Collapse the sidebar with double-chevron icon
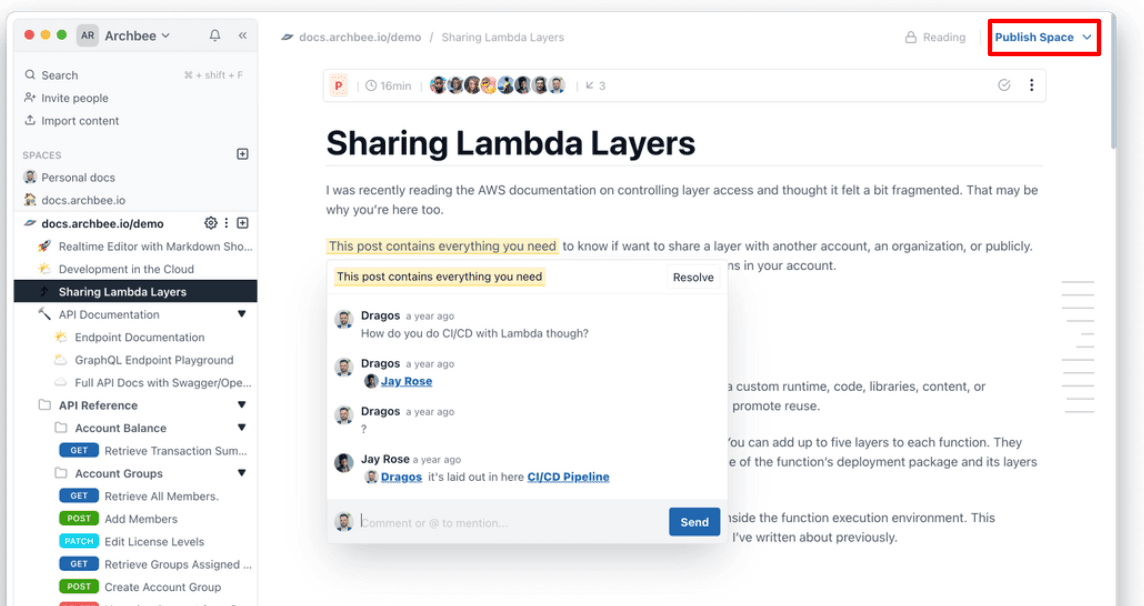1144x606 pixels. point(242,36)
